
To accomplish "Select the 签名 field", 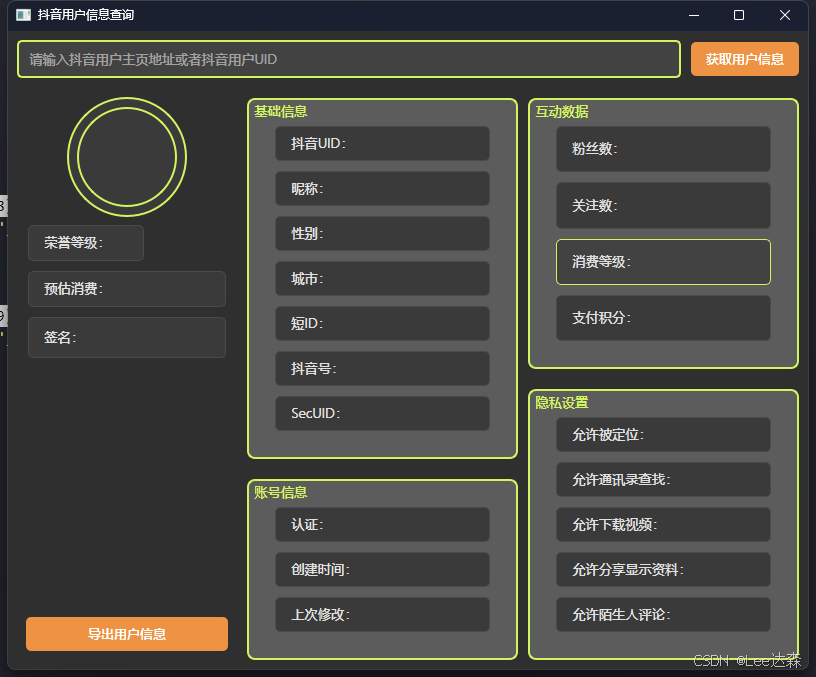I will click(x=127, y=337).
